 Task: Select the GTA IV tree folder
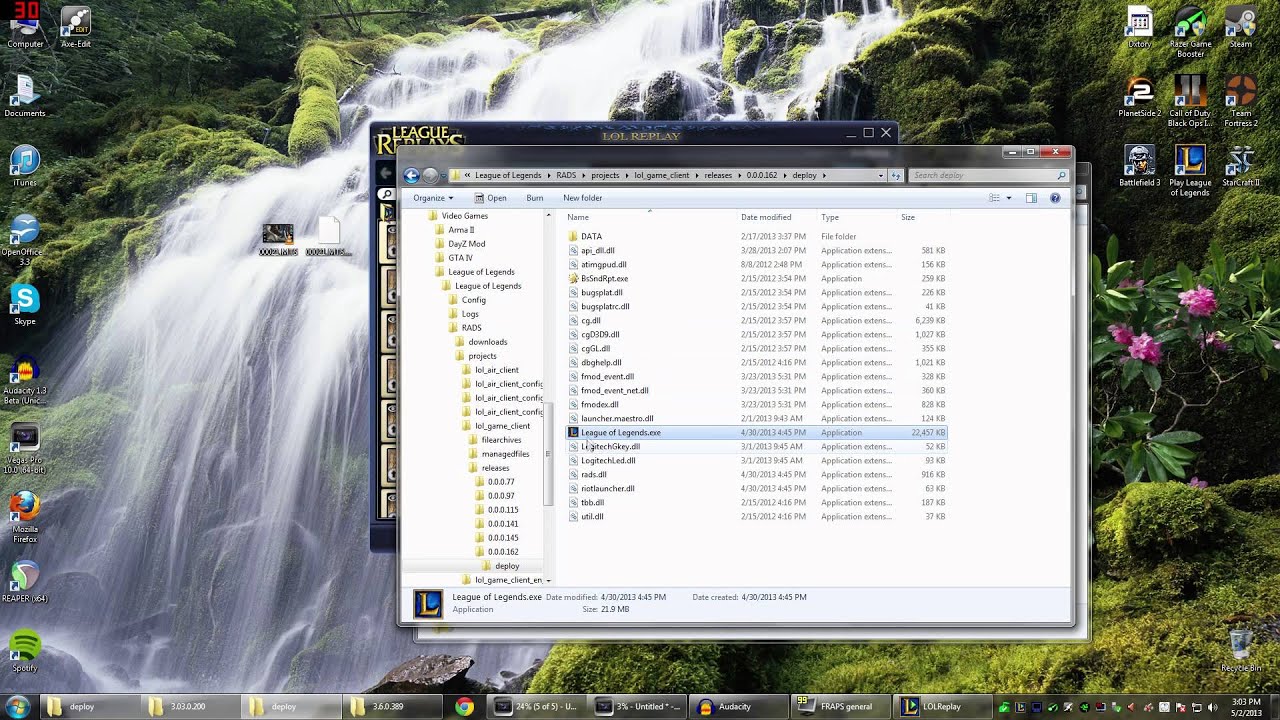(x=460, y=258)
